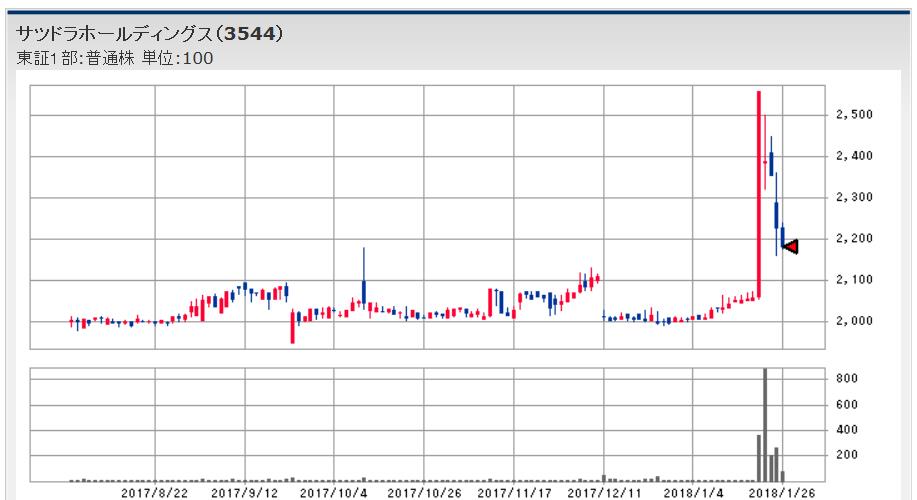This screenshot has height=500, width=917.
Task: Click the 2,300 price axis label
Action: [854, 197]
